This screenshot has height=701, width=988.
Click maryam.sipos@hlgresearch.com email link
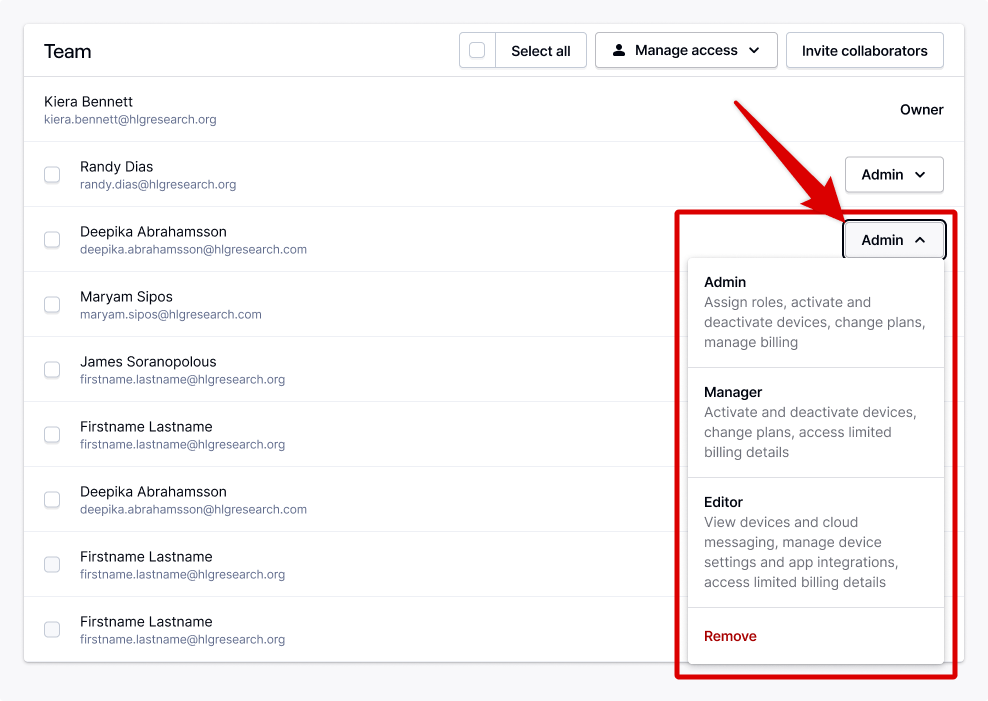(170, 314)
